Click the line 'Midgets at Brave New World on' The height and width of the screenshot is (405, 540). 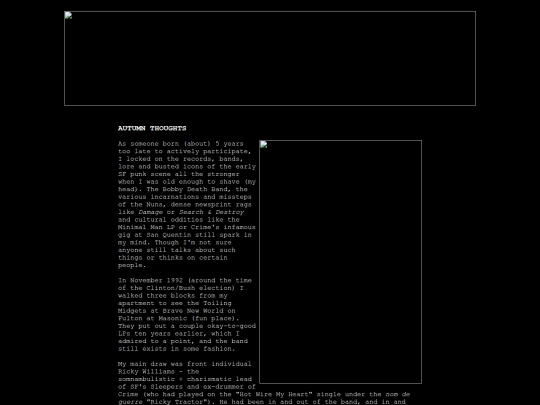coord(177,311)
